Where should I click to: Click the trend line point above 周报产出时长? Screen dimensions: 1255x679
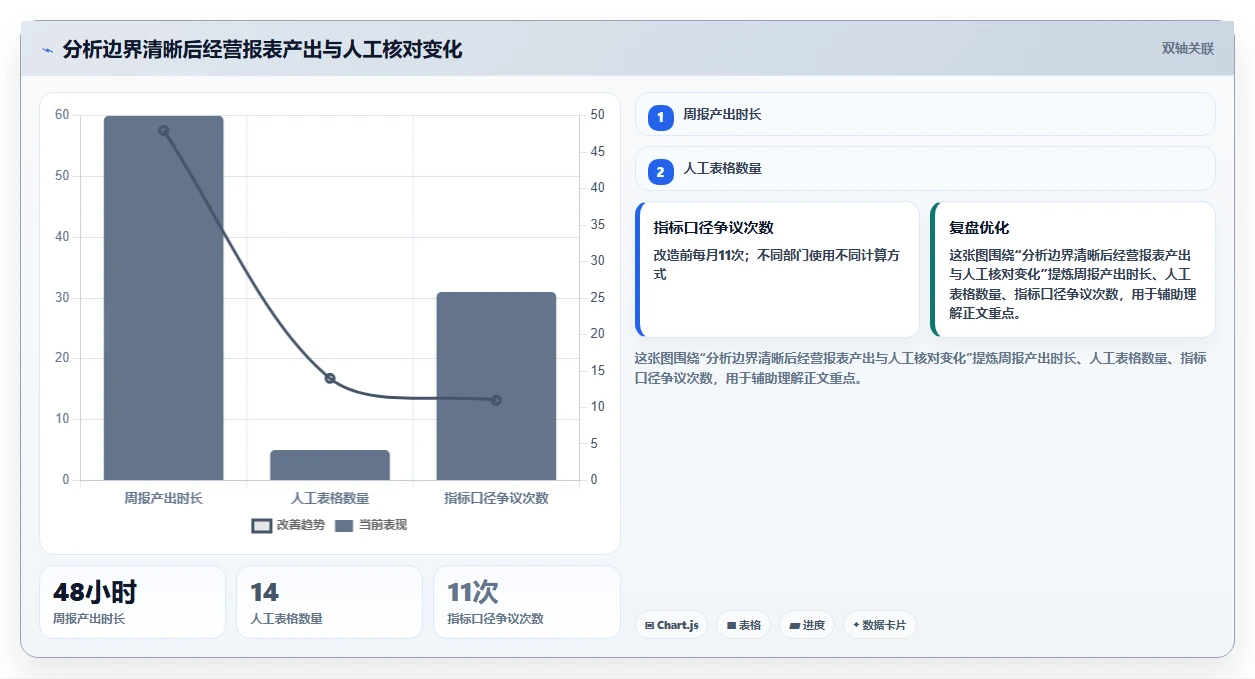pos(163,130)
